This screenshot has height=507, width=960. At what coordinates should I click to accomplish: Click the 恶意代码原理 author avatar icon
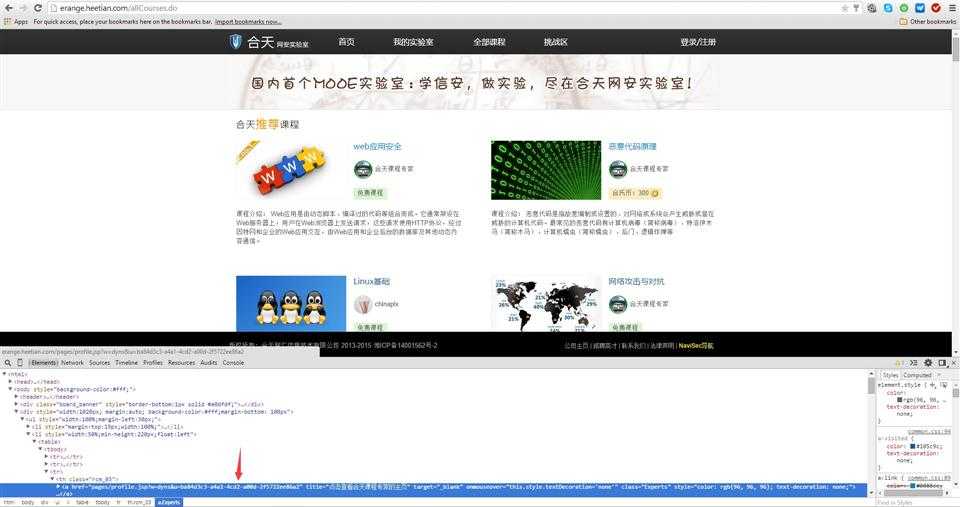click(618, 168)
